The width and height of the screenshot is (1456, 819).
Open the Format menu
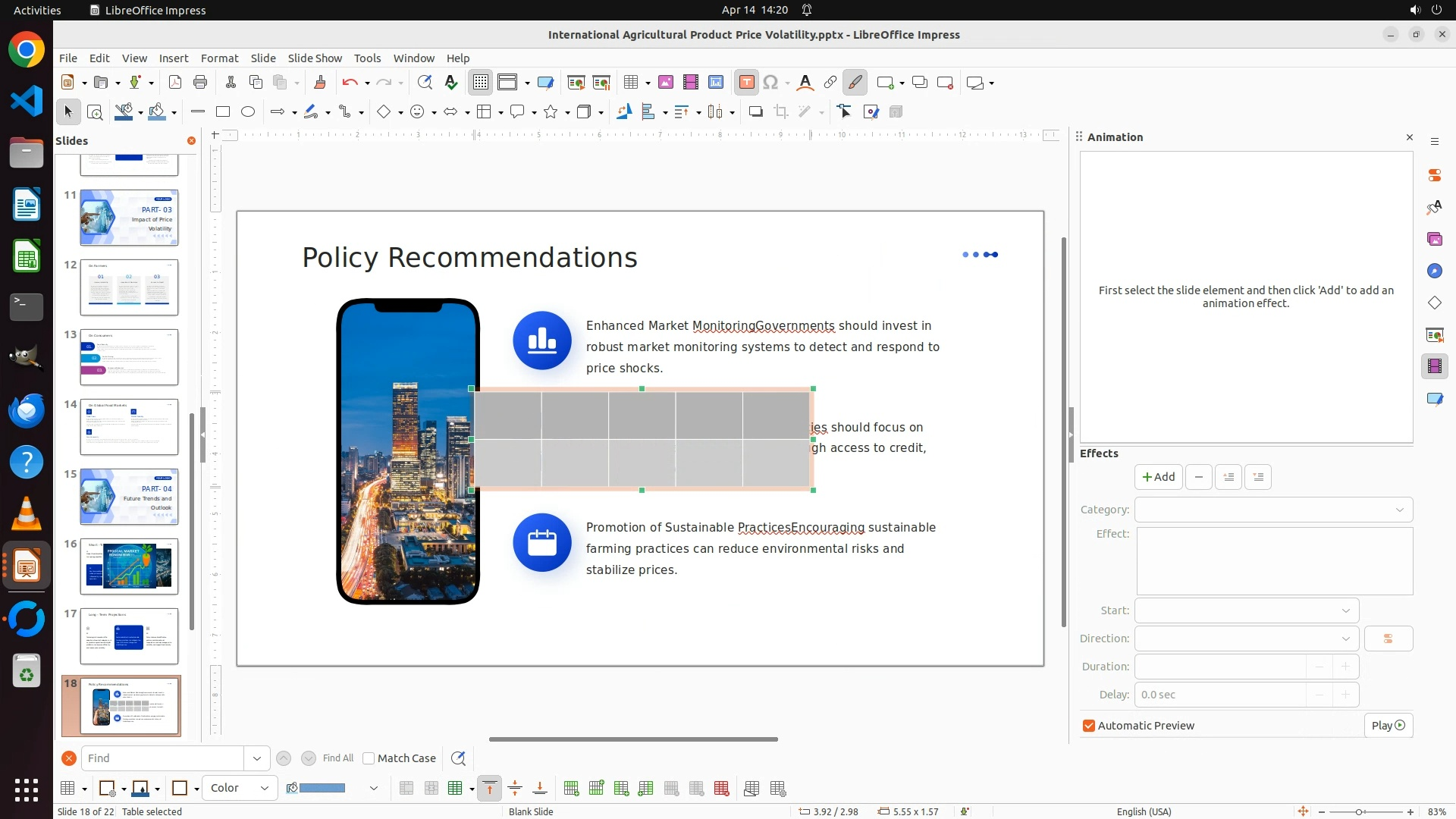pos(219,58)
